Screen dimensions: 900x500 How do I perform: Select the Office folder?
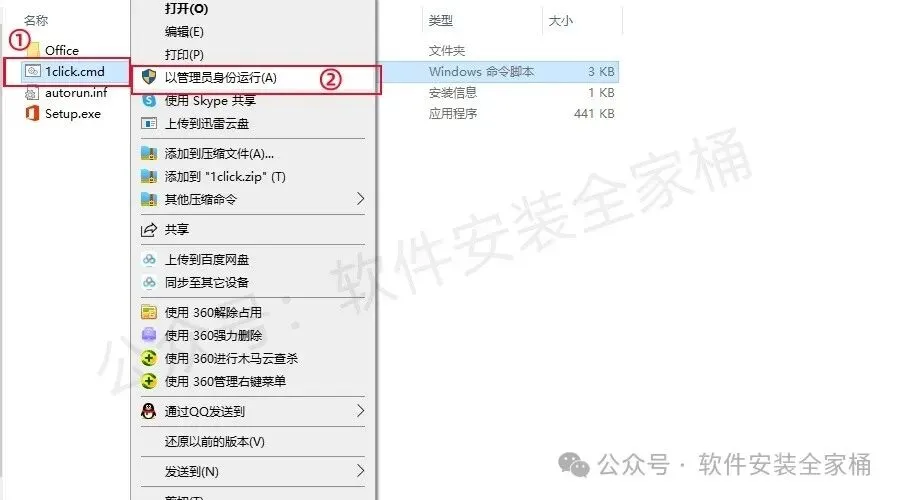click(x=62, y=51)
